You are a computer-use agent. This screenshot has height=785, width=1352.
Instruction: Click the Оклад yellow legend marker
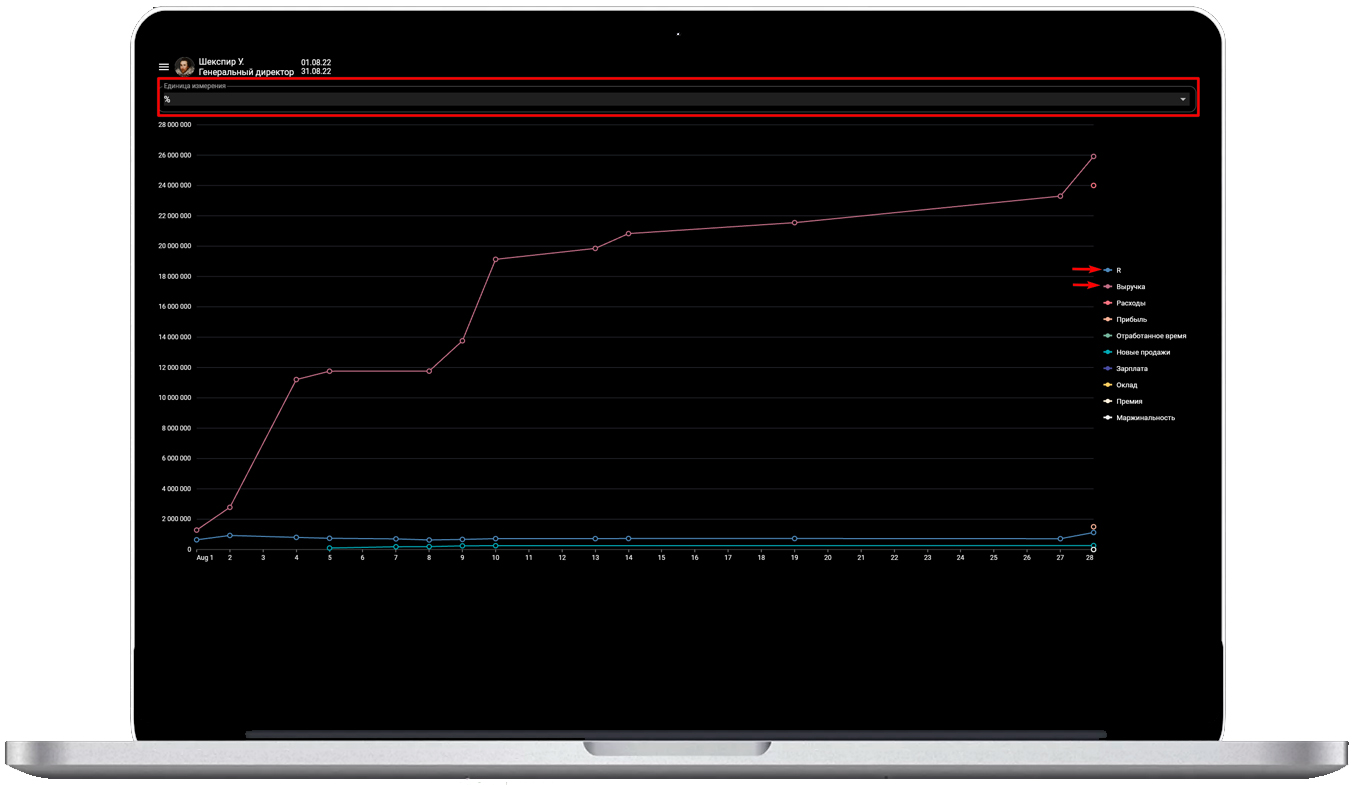pos(1107,385)
